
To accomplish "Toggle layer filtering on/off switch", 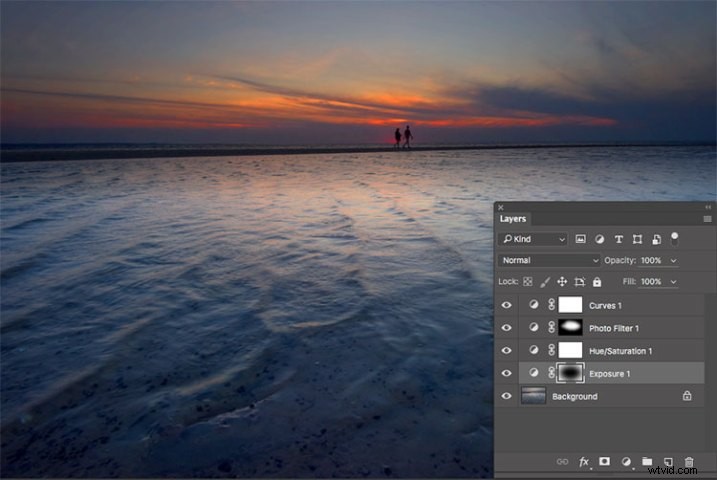I will click(674, 239).
